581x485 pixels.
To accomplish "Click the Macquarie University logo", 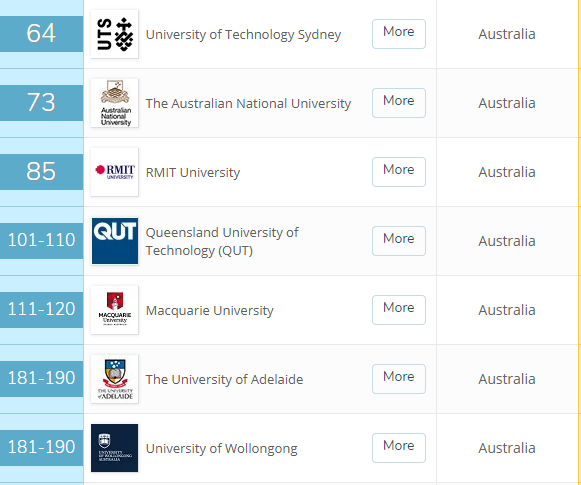I will pos(114,310).
